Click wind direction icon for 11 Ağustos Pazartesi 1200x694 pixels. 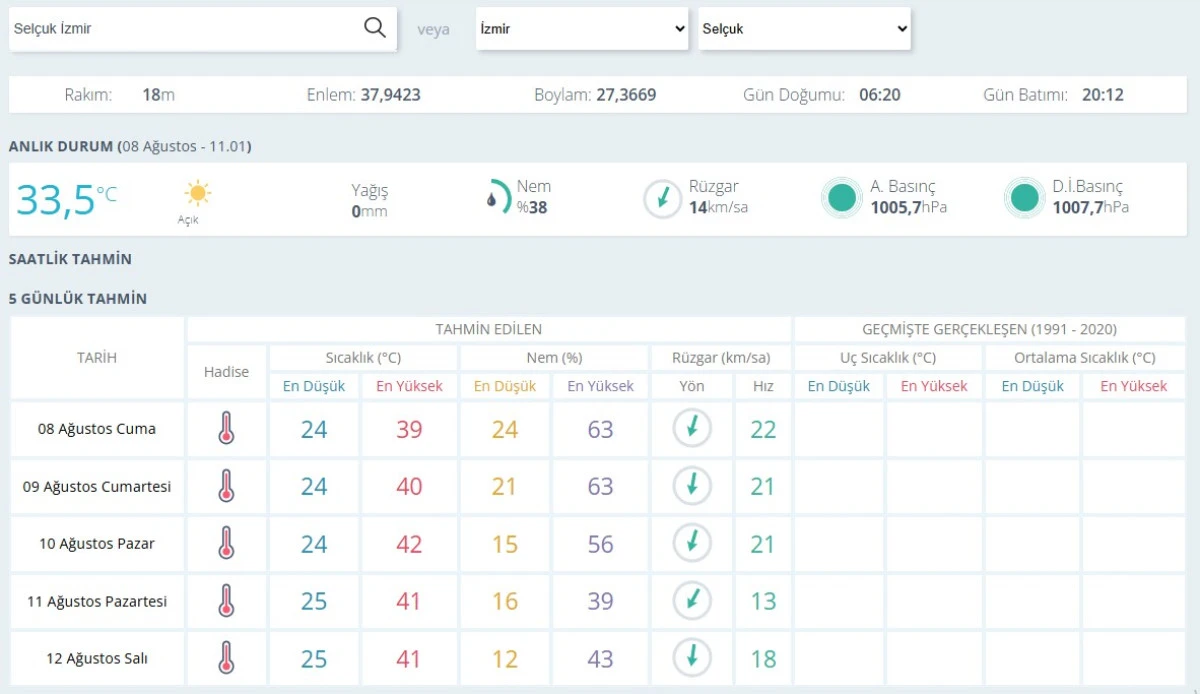[x=691, y=601]
